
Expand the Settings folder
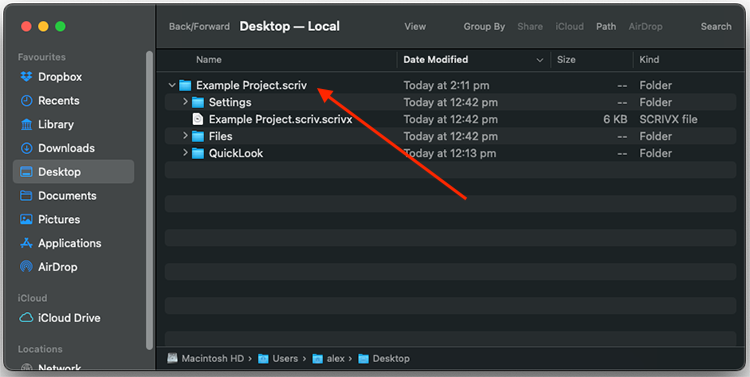click(x=185, y=102)
